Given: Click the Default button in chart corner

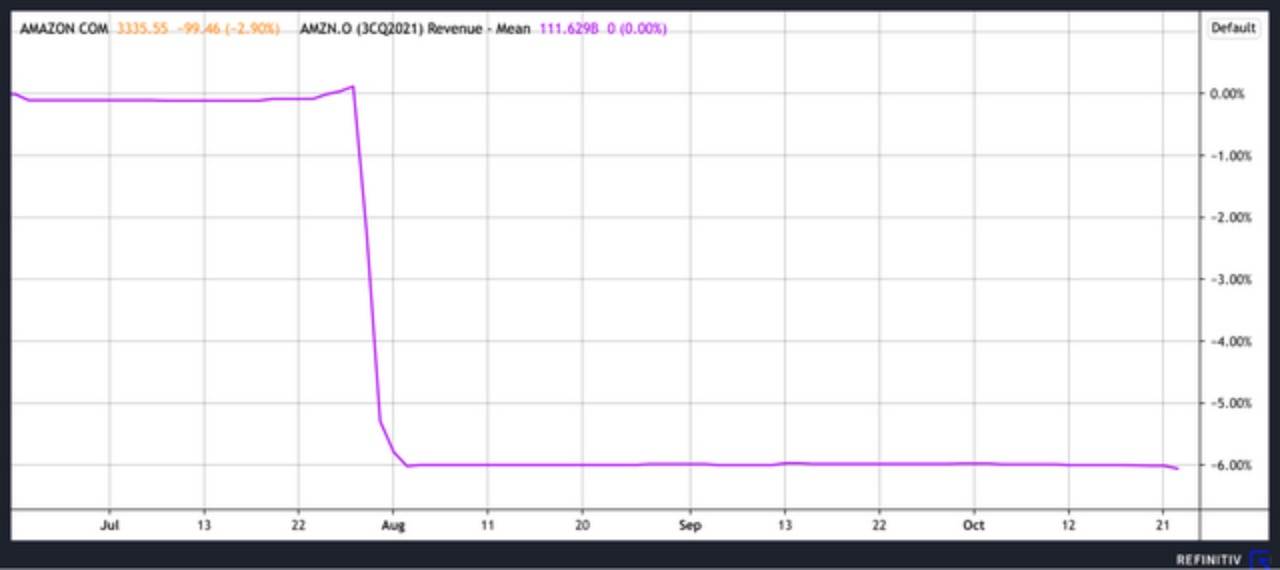Looking at the screenshot, I should pyautogui.click(x=1233, y=28).
